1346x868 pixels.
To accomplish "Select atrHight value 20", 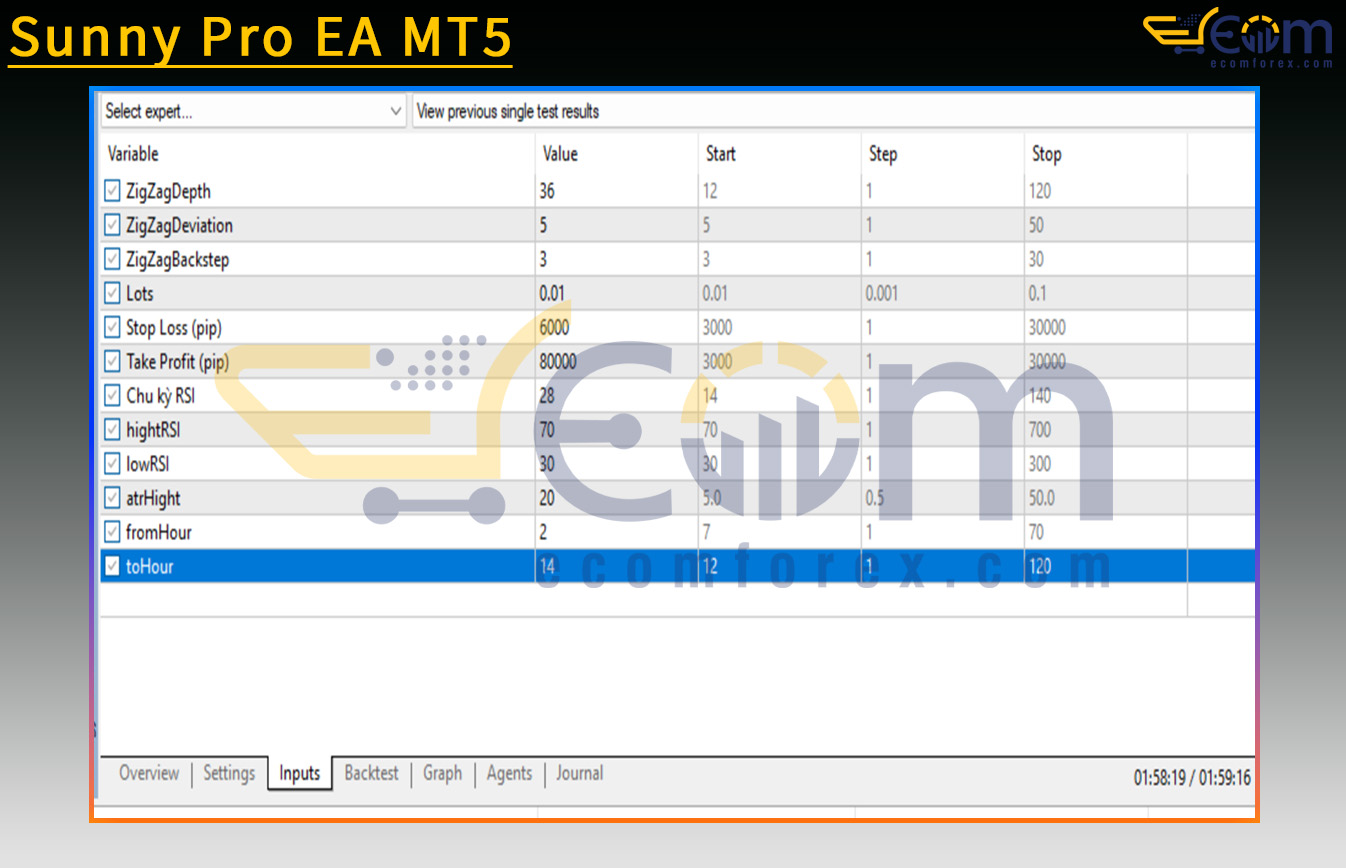I will pyautogui.click(x=547, y=497).
